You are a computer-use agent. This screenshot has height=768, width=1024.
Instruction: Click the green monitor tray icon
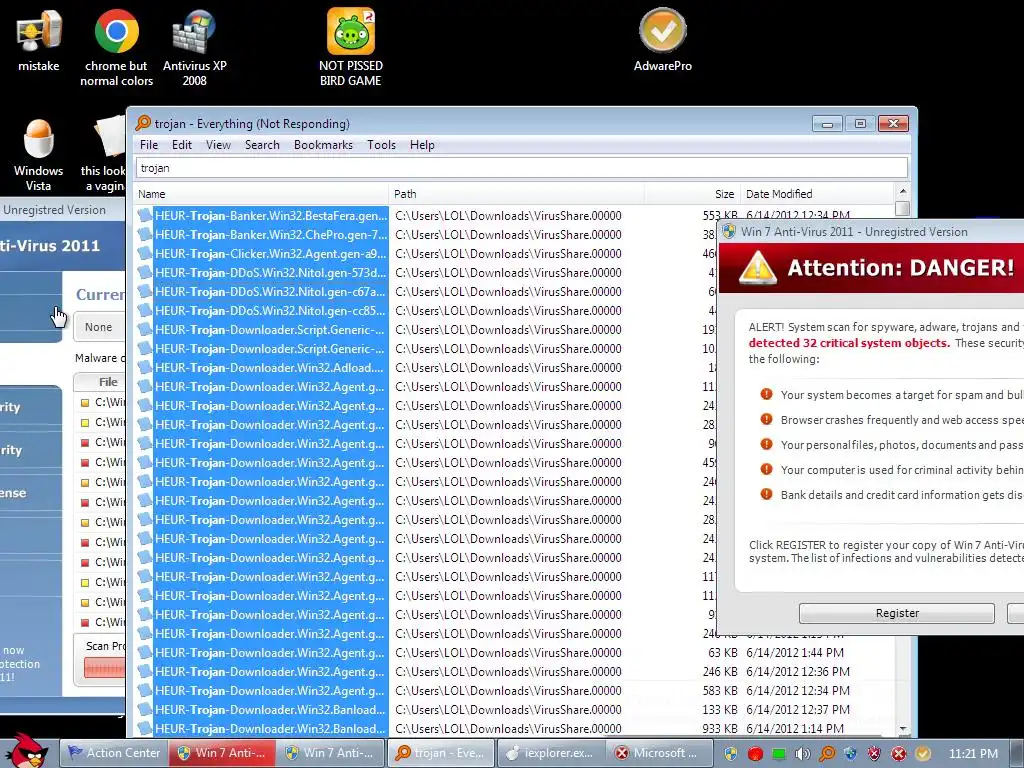(x=778, y=753)
